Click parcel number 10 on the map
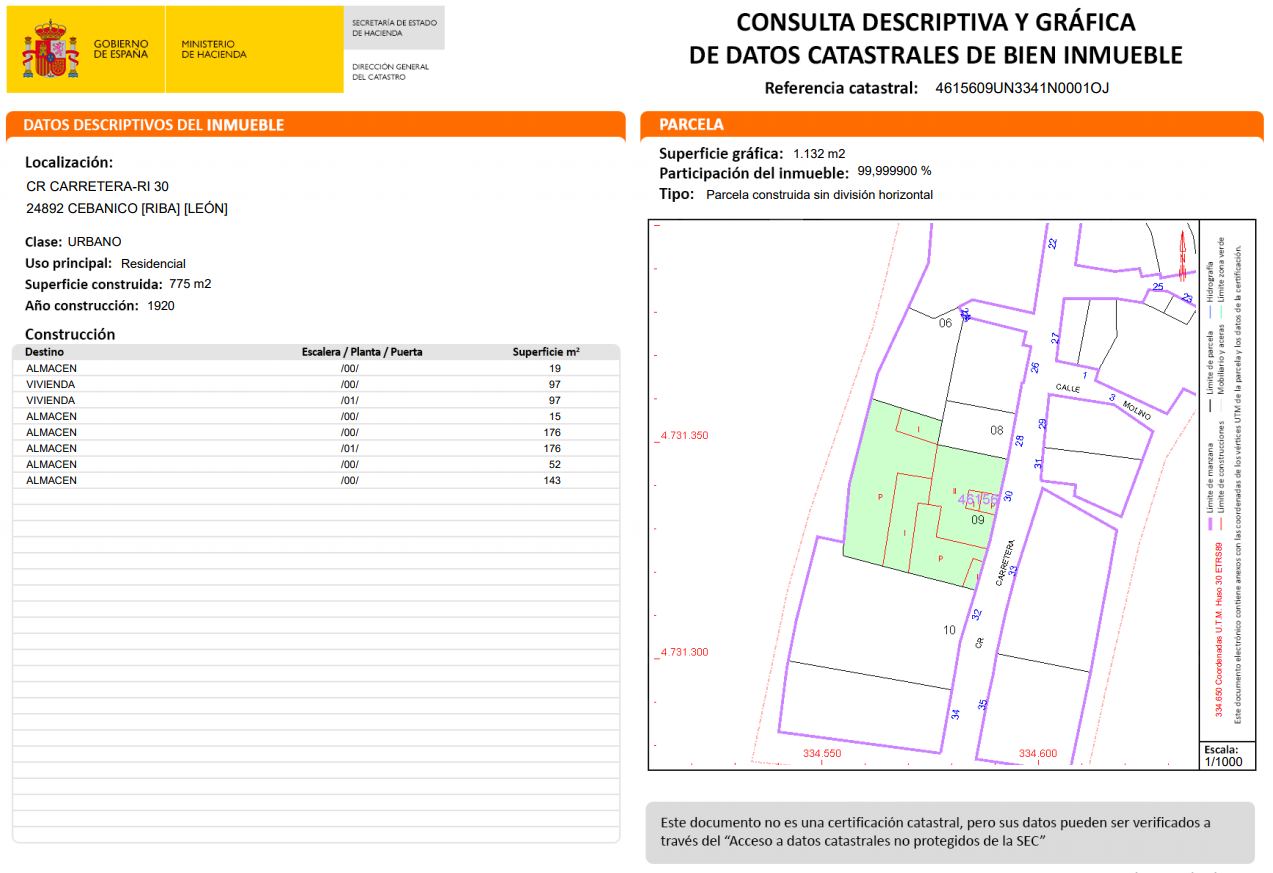1273x873 pixels. point(949,630)
